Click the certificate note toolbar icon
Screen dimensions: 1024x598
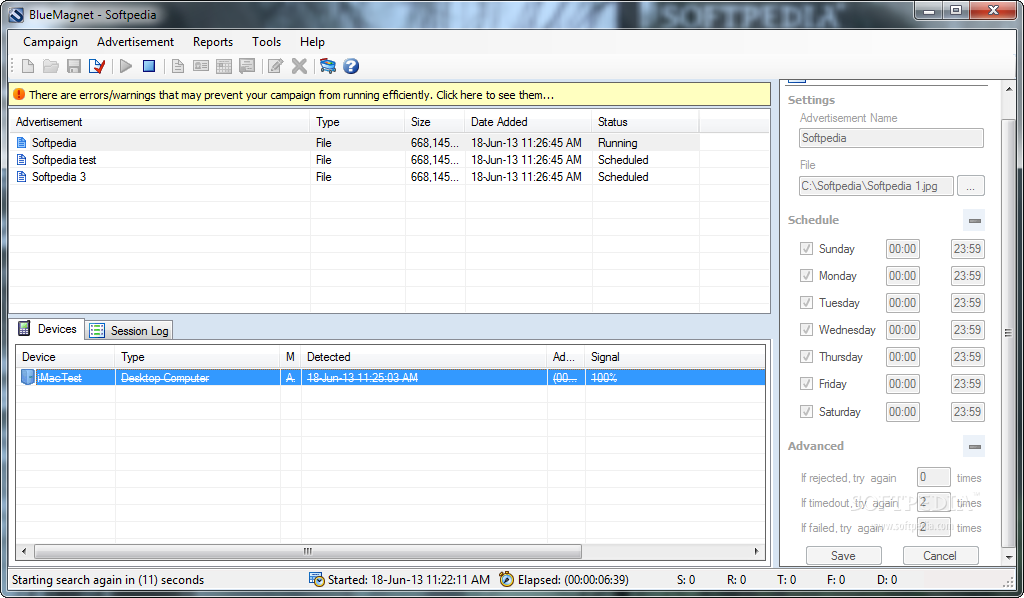[247, 66]
